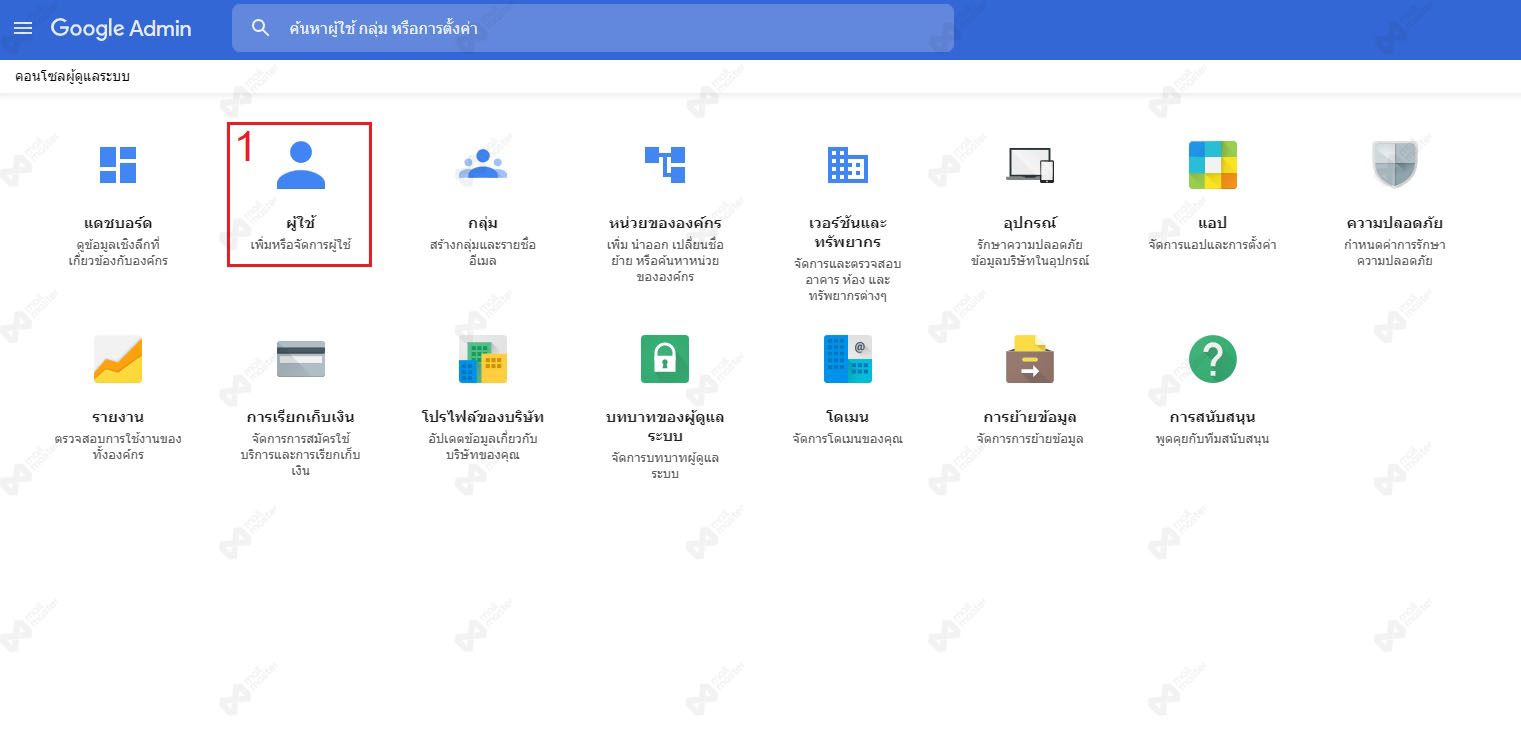Viewport: 1521px width, 732px height.
Task: Open the กลุ่ม groups icon
Action: tap(483, 164)
